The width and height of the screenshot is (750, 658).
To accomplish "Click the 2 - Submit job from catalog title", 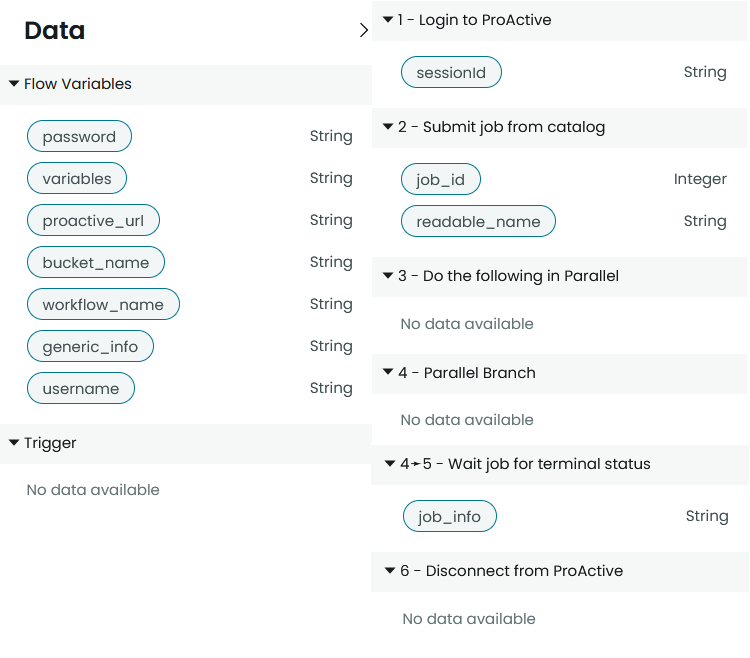I will 501,127.
